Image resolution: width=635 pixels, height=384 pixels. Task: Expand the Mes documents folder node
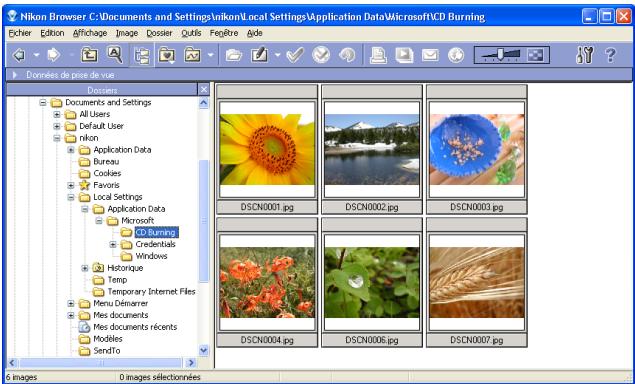click(71, 315)
